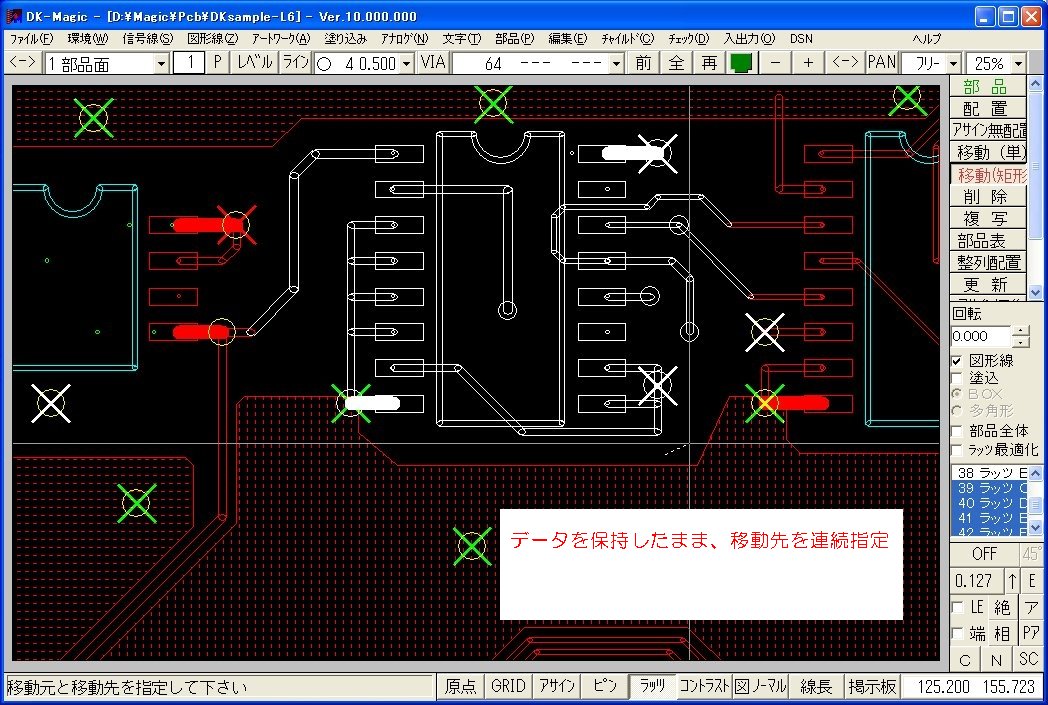Increase rotation value with spinner up arrow
Screen dimensions: 1048x705
1021,331
